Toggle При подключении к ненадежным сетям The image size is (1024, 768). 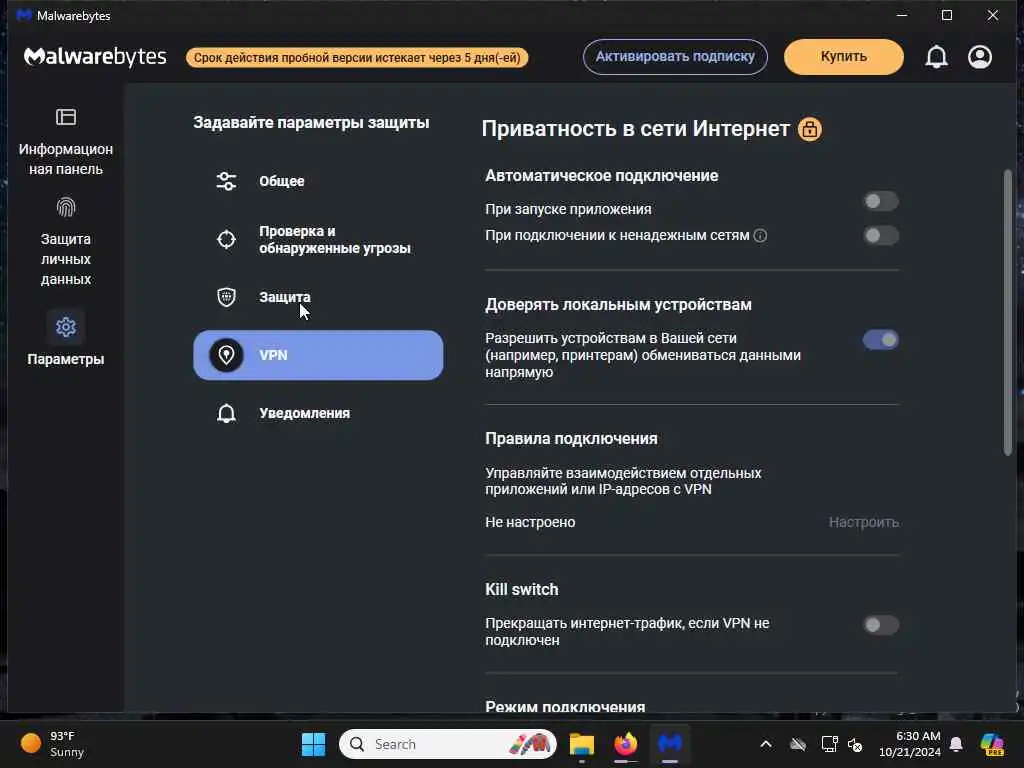(881, 236)
